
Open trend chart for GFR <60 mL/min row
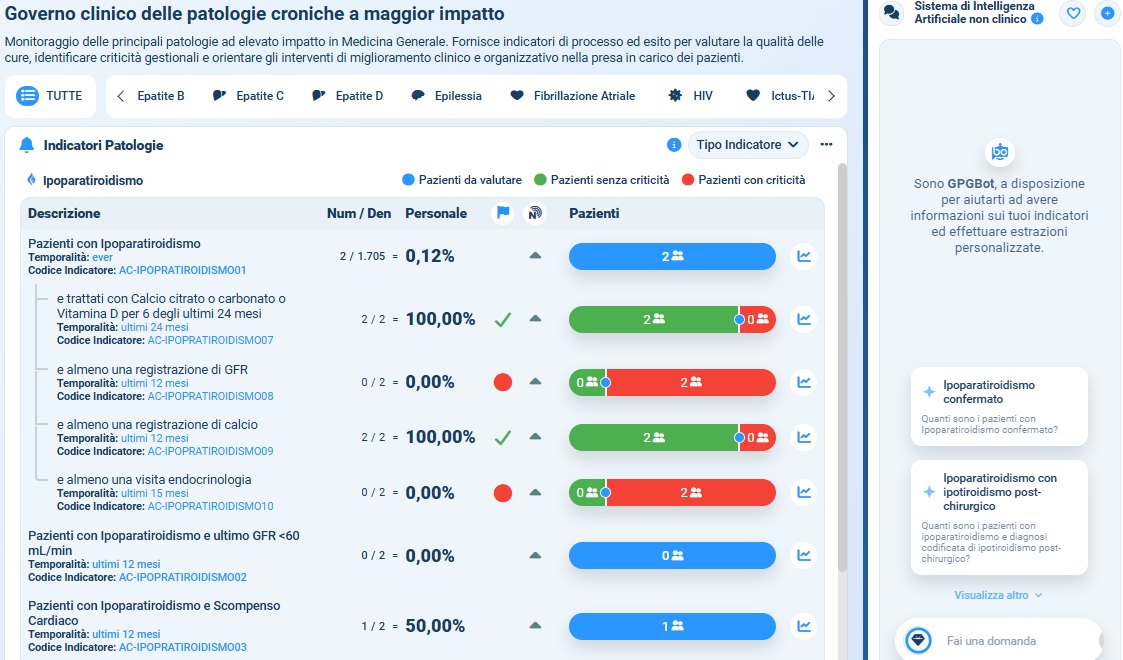pyautogui.click(x=804, y=555)
